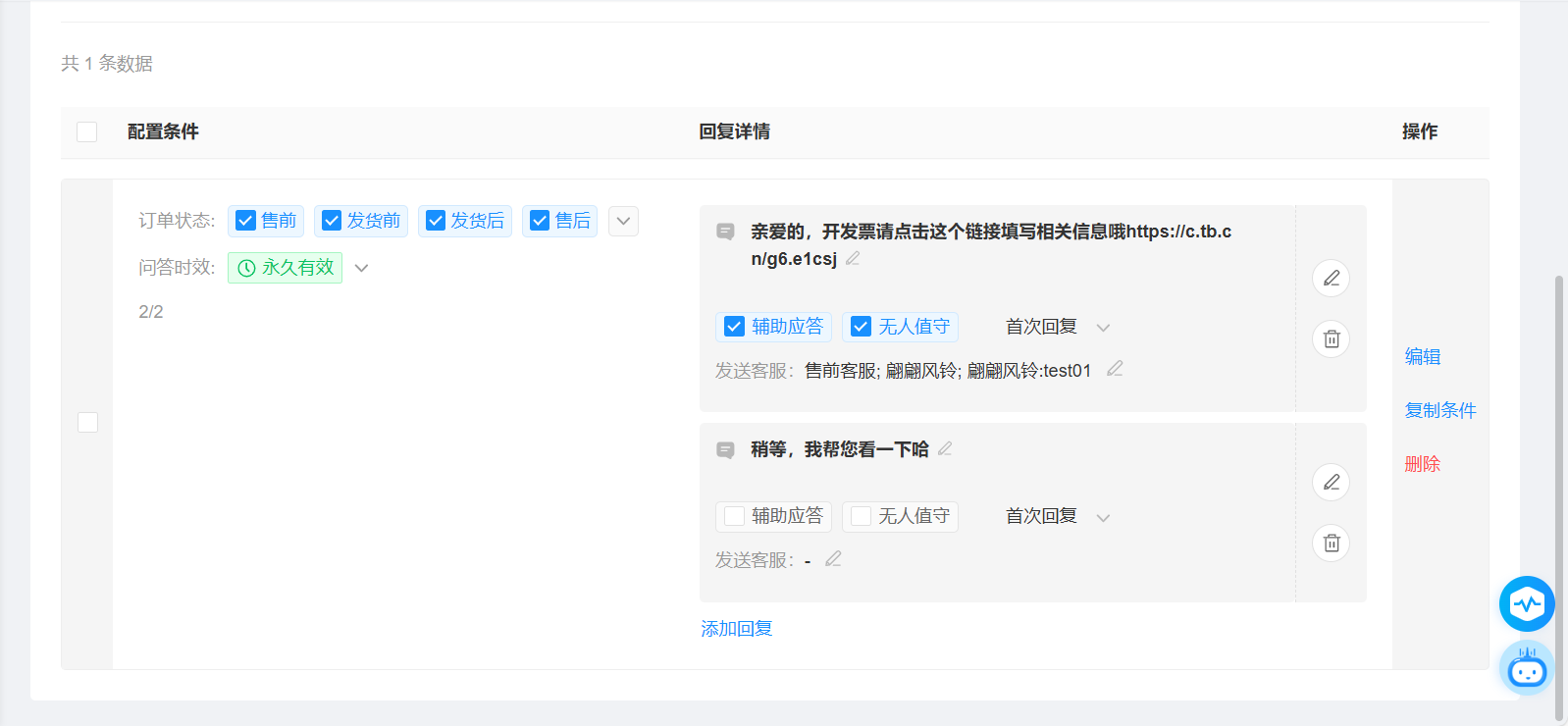Click the message bubble icon of the 稍等 reply
Image resolution: width=1568 pixels, height=726 pixels.
[x=725, y=449]
